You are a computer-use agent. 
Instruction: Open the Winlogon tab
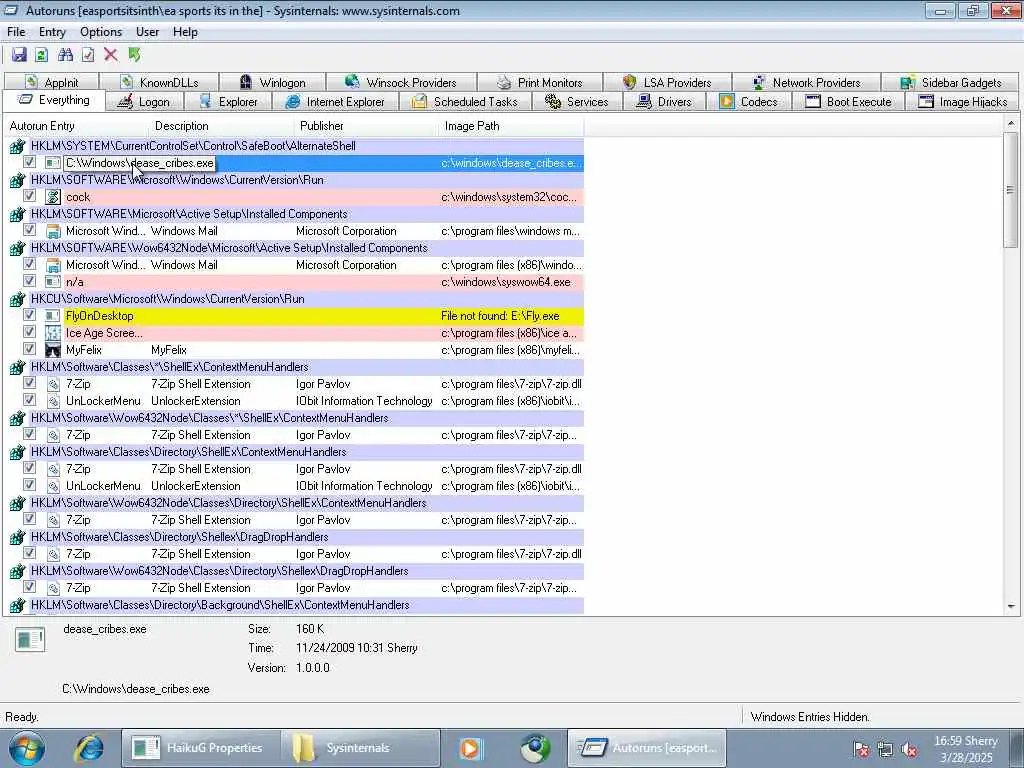(x=272, y=82)
